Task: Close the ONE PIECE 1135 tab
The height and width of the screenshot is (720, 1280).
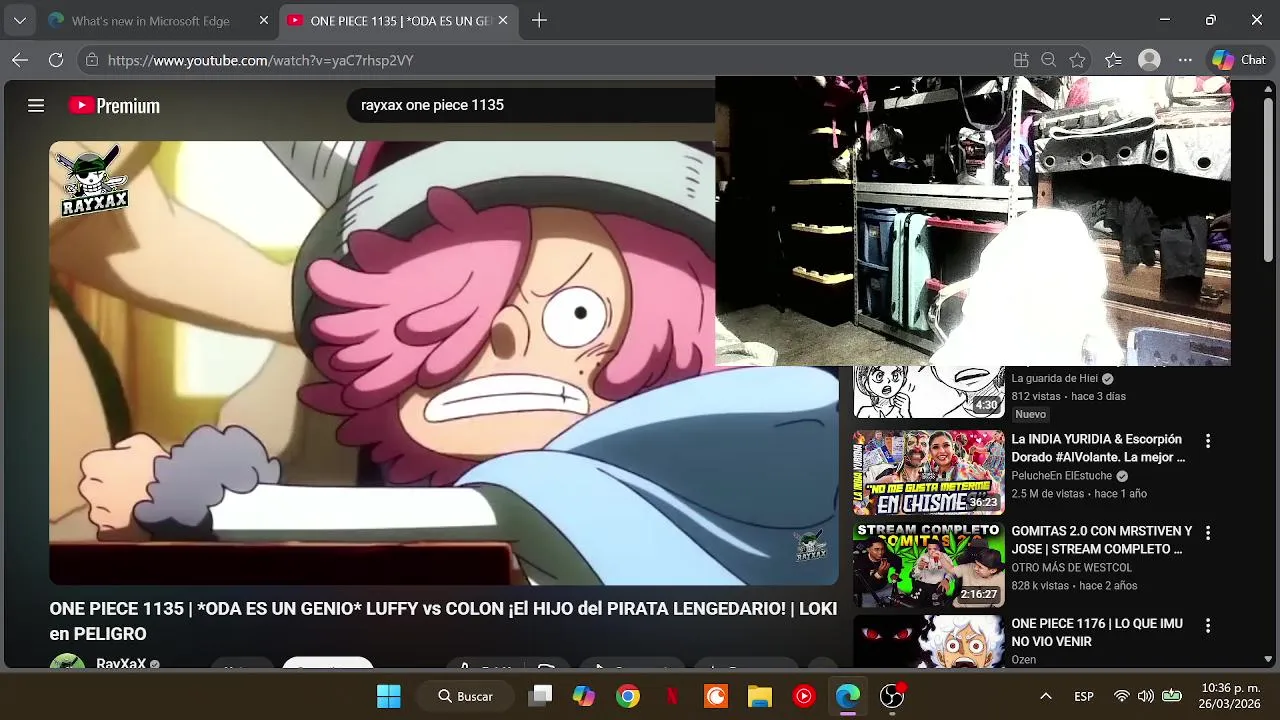Action: (502, 20)
